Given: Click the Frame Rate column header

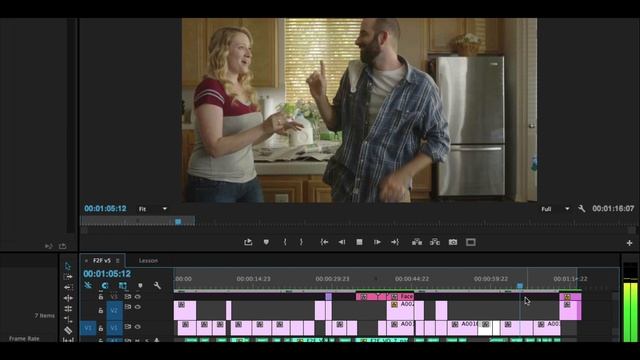Looking at the screenshot, I should point(24,338).
